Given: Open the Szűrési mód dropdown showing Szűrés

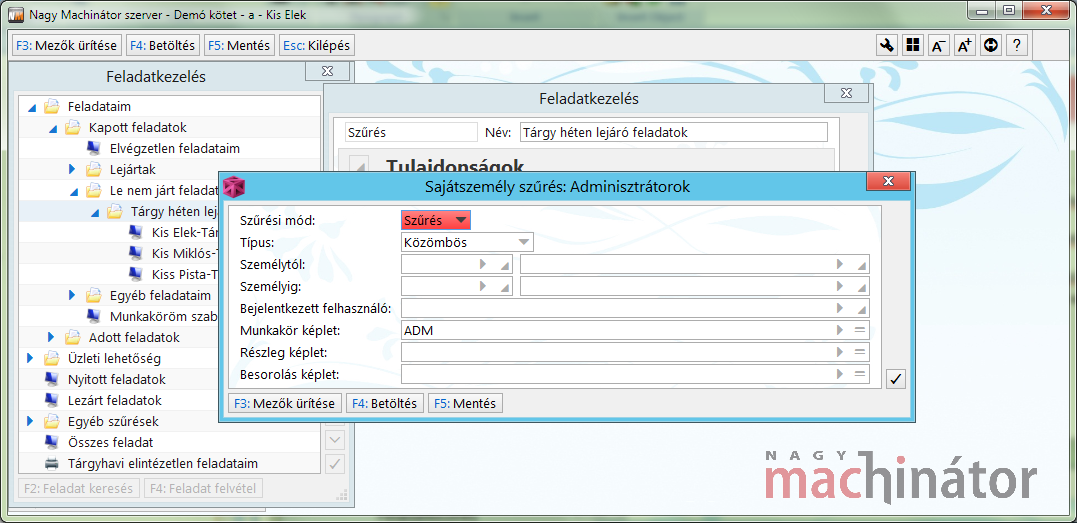Looking at the screenshot, I should click(x=435, y=220).
